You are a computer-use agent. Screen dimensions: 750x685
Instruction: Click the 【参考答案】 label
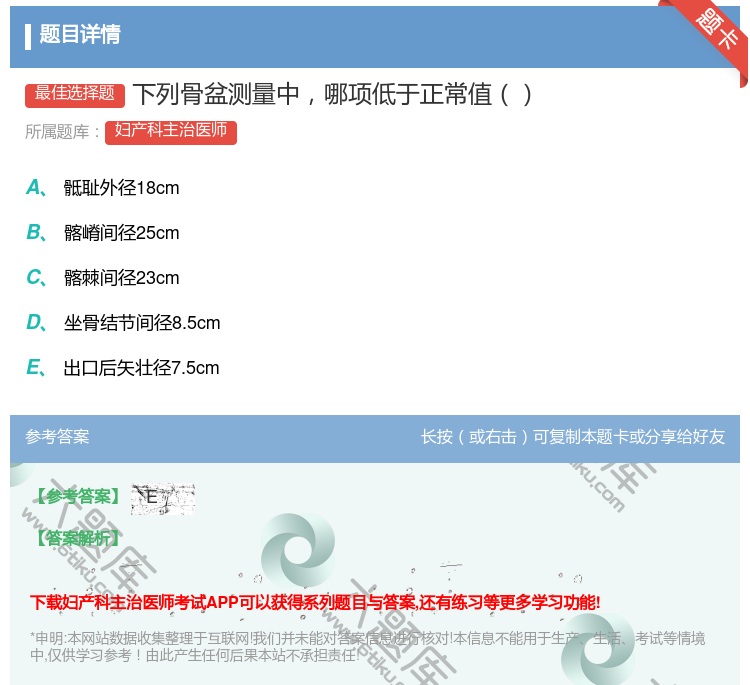pyautogui.click(x=78, y=497)
